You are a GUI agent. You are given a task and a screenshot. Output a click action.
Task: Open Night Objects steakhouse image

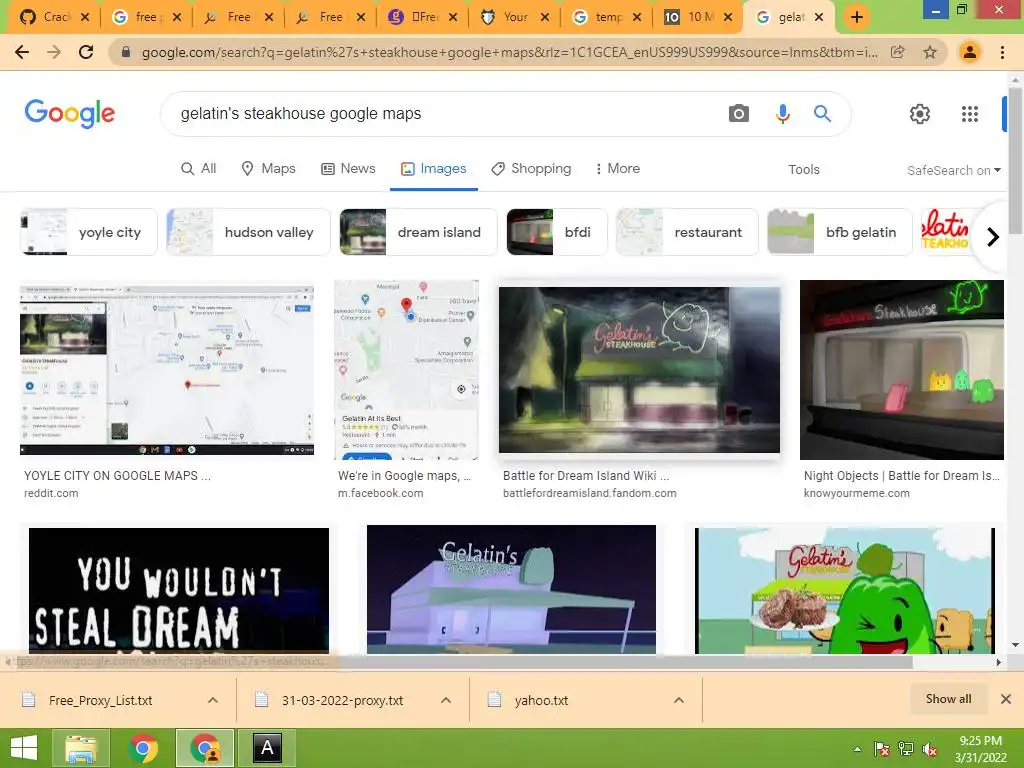click(902, 370)
